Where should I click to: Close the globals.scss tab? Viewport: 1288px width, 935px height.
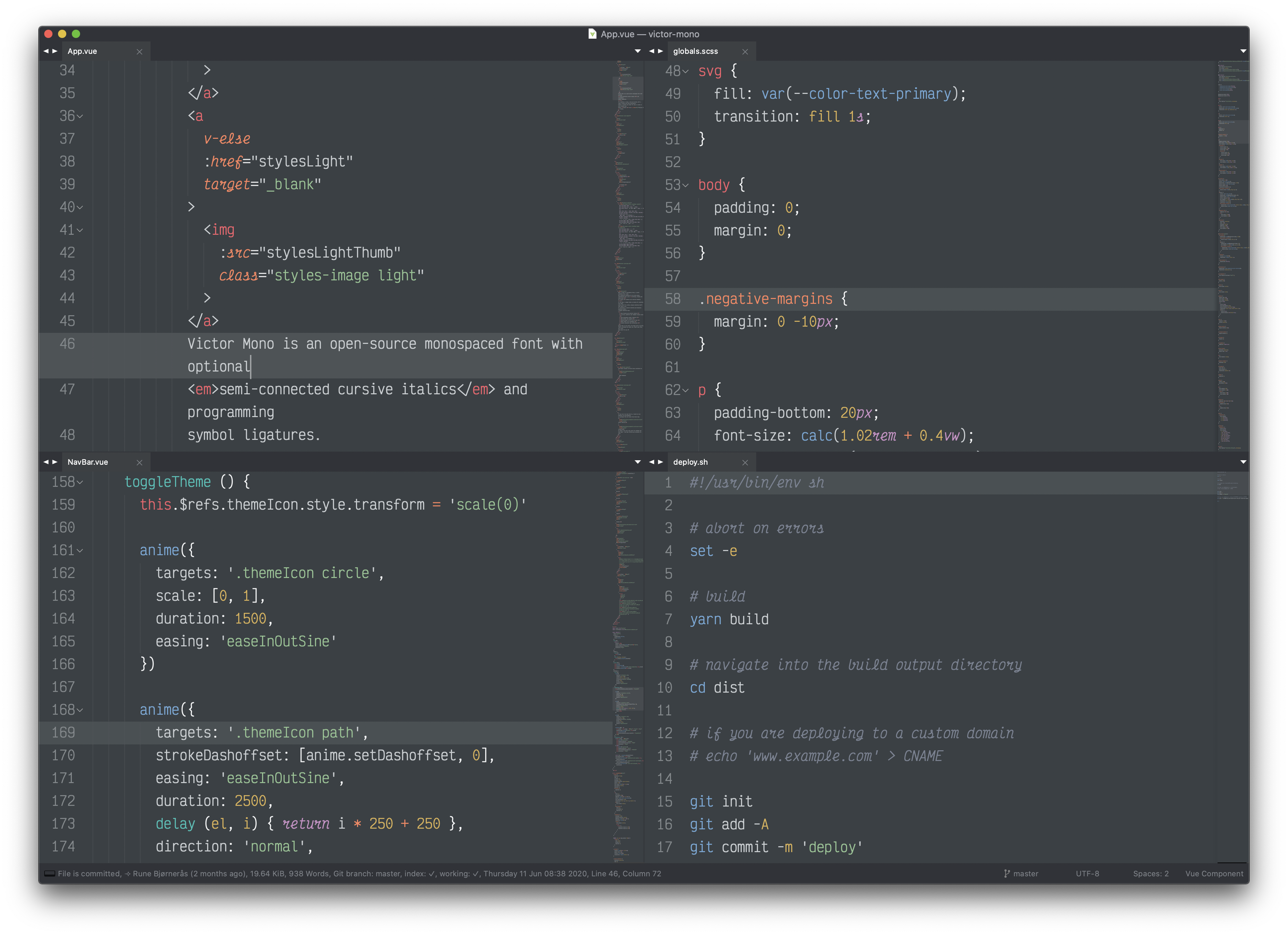745,52
